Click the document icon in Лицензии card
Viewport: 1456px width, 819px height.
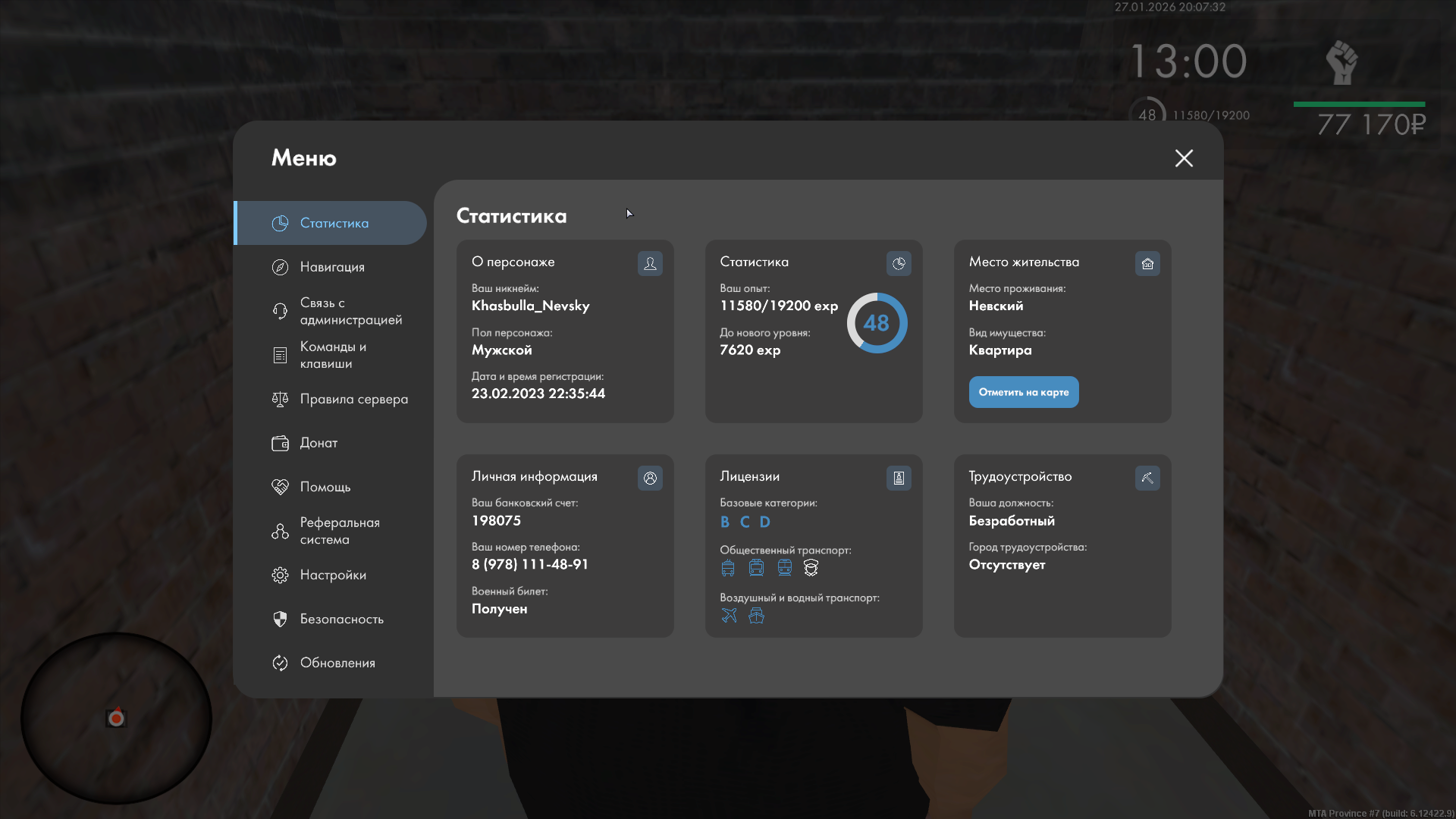pyautogui.click(x=899, y=478)
